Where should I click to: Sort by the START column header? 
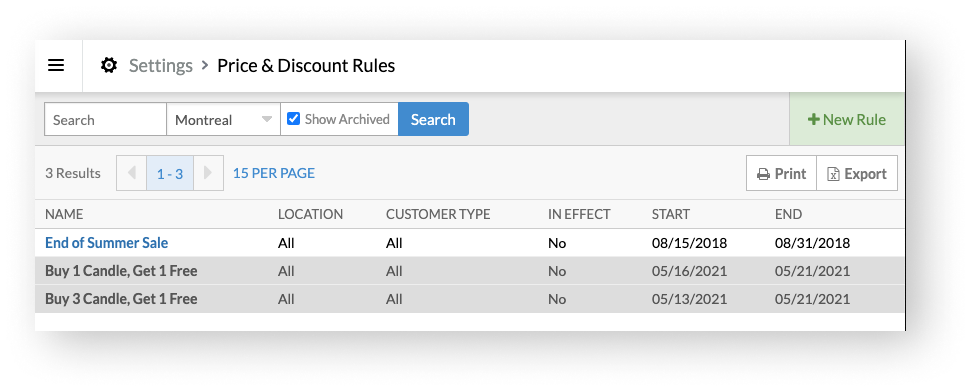click(671, 214)
